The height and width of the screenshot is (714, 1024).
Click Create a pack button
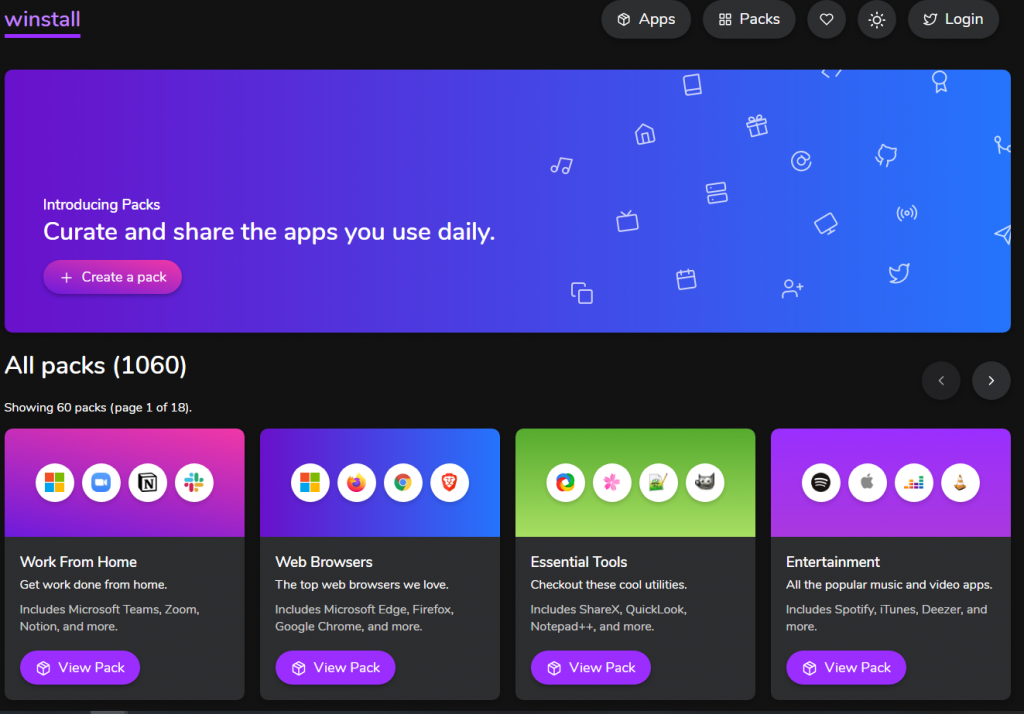[112, 277]
